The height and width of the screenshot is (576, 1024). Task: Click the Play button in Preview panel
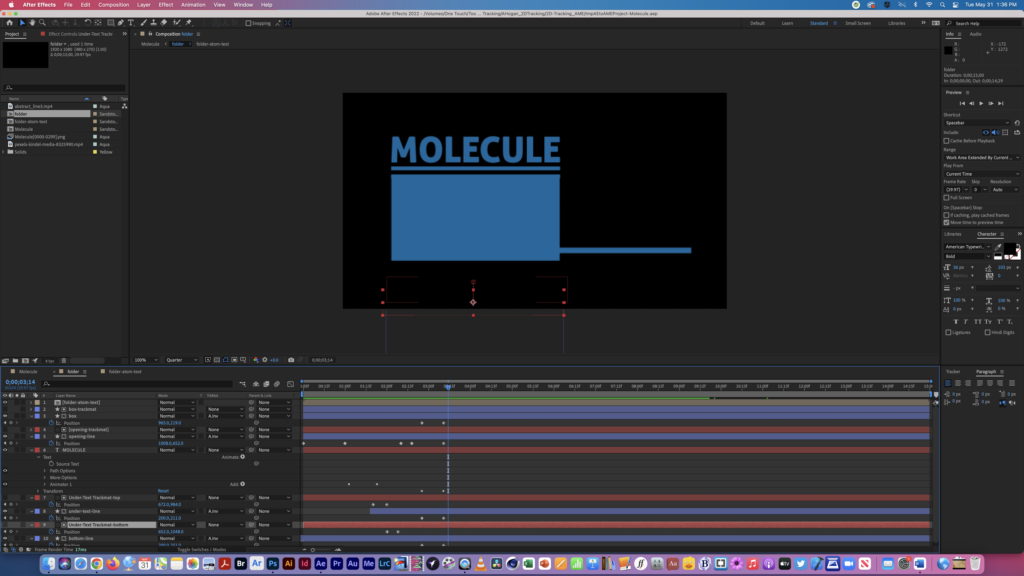pos(981,103)
